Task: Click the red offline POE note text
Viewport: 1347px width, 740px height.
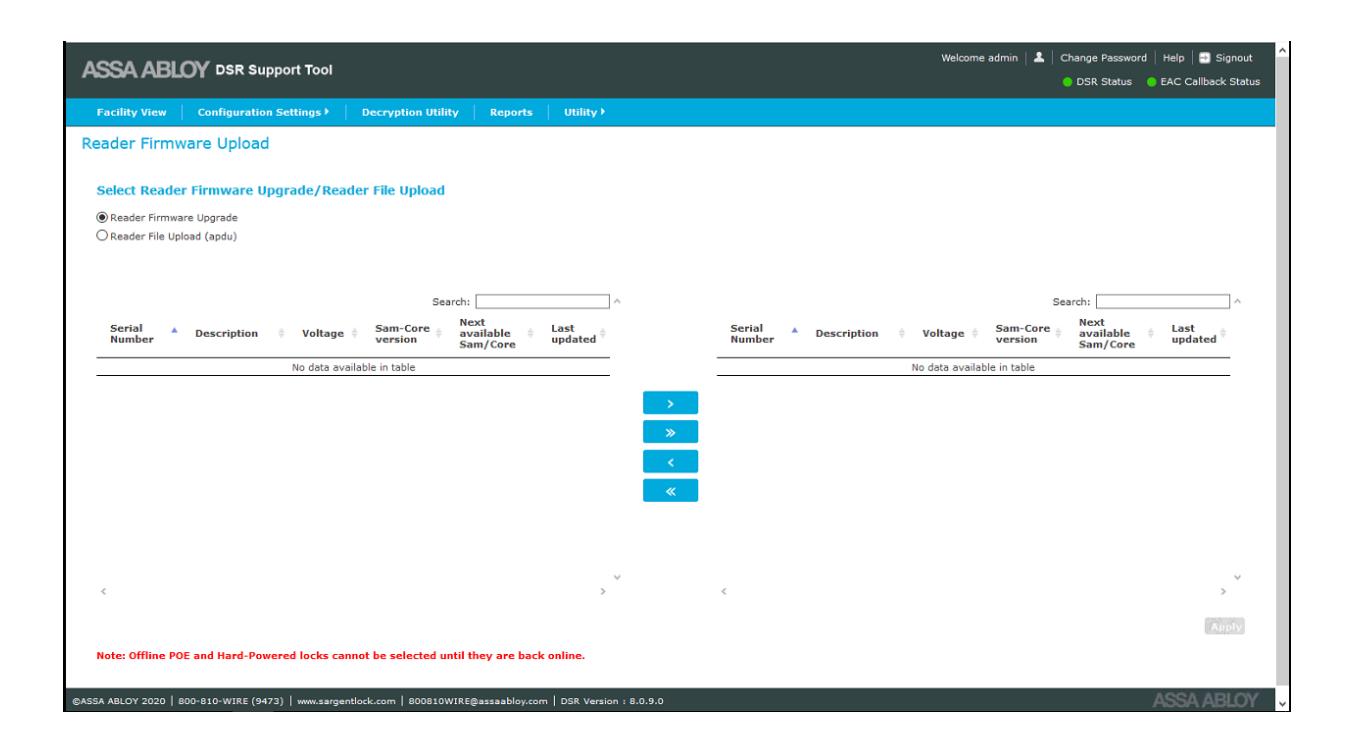Action: 340,656
